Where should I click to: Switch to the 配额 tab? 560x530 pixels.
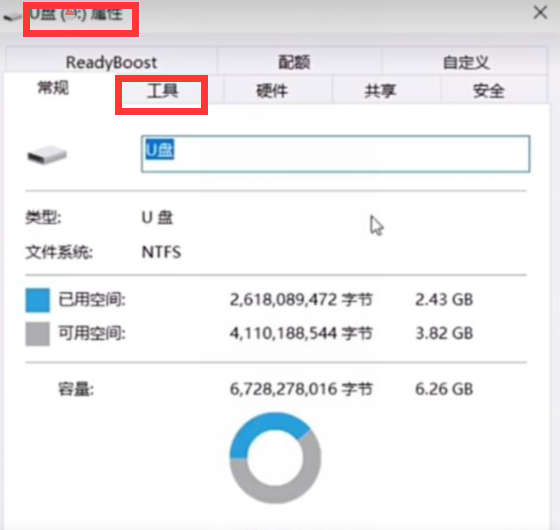[294, 62]
